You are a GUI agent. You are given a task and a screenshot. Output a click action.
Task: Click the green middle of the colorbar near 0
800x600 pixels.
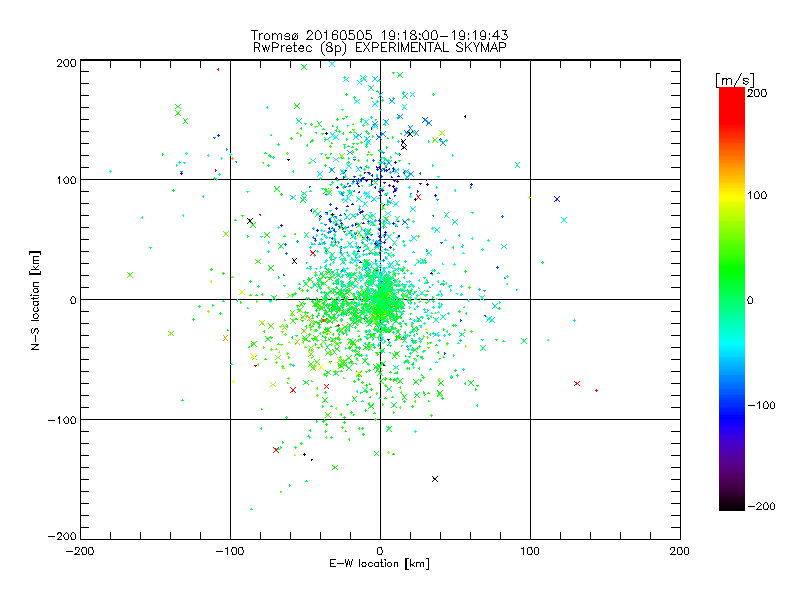(x=732, y=299)
